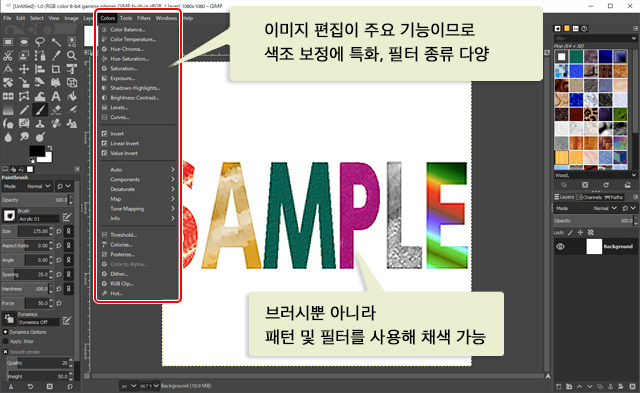Image resolution: width=640 pixels, height=393 pixels.
Task: Select the Color Picker eyedropper tool
Action: coord(56,56)
